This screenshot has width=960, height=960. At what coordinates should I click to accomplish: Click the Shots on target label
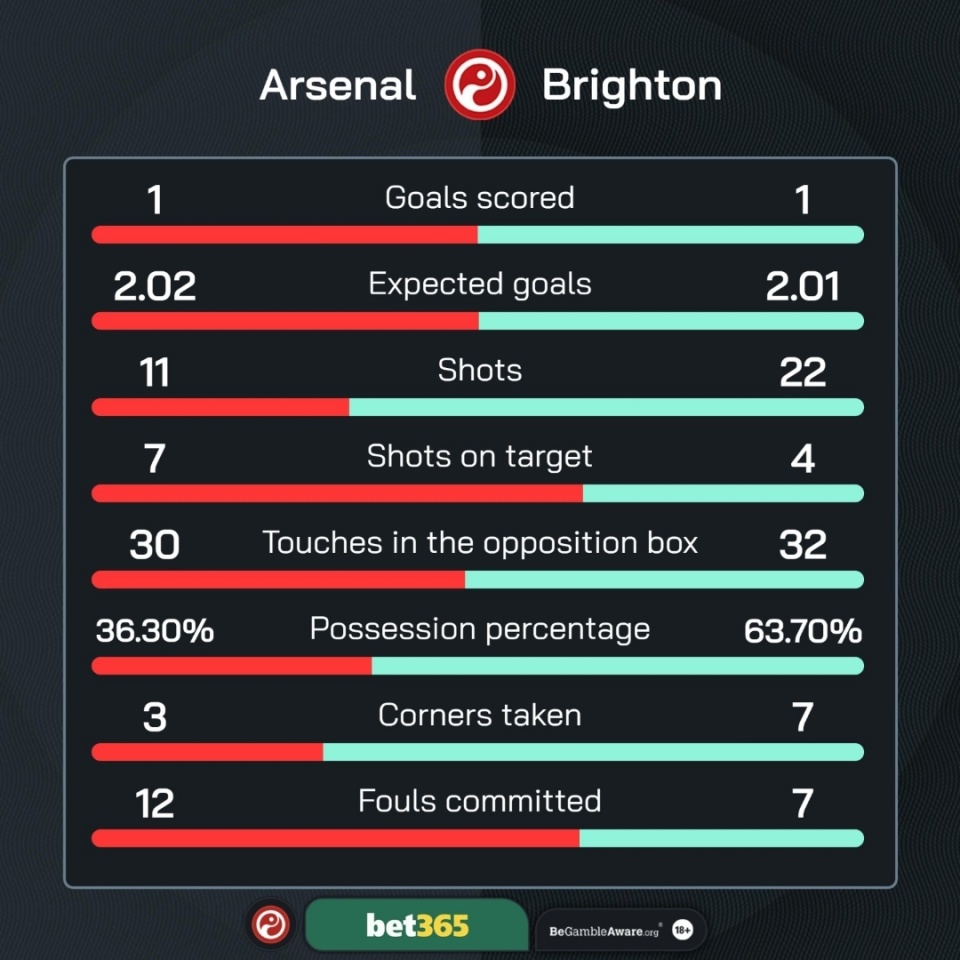coord(480,457)
